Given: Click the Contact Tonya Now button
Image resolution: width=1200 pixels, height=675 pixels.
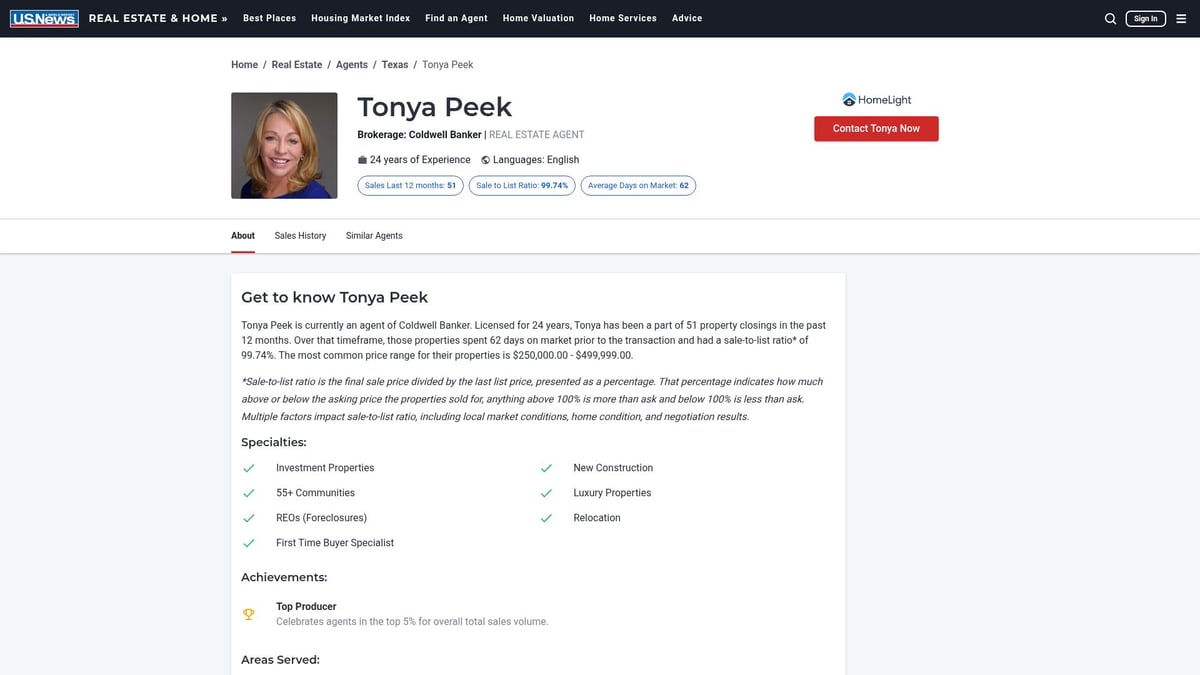Looking at the screenshot, I should click(x=876, y=128).
